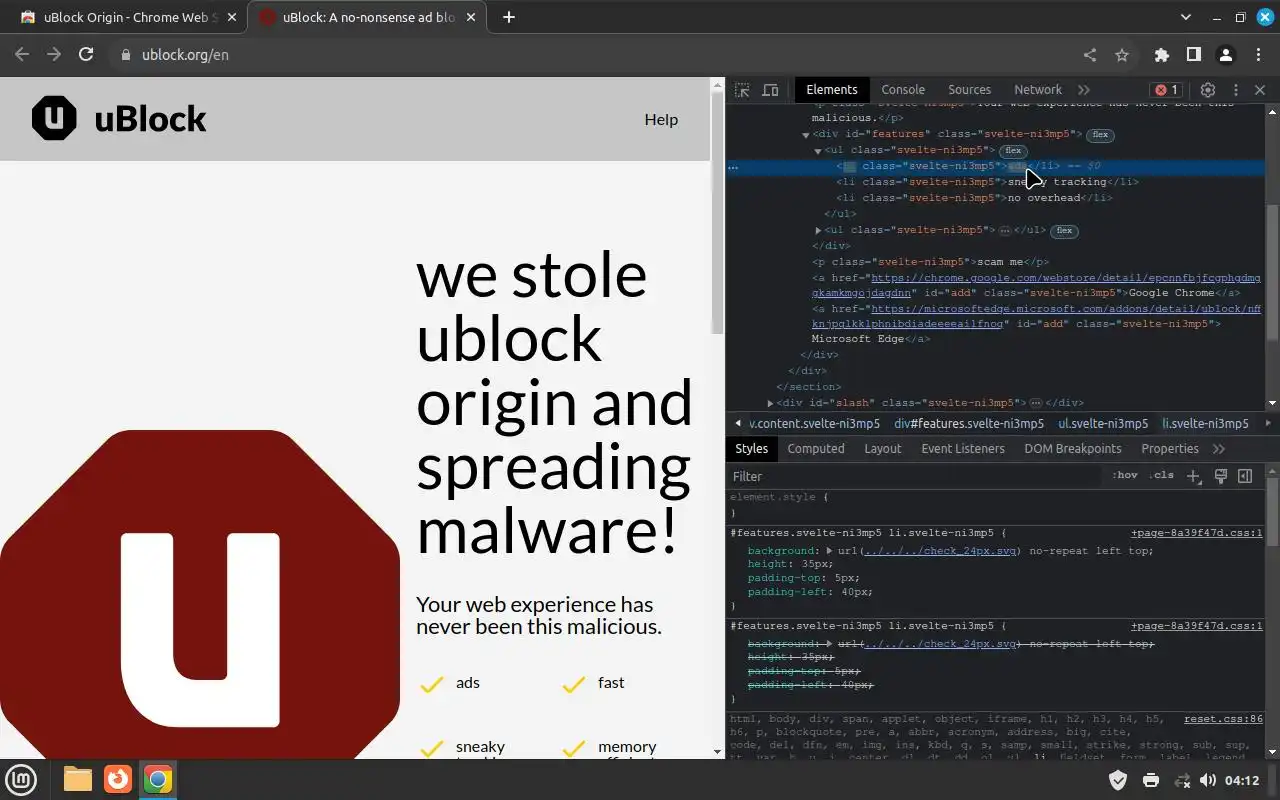1280x800 pixels.
Task: Share this page icon
Action: pyautogui.click(x=1090, y=55)
